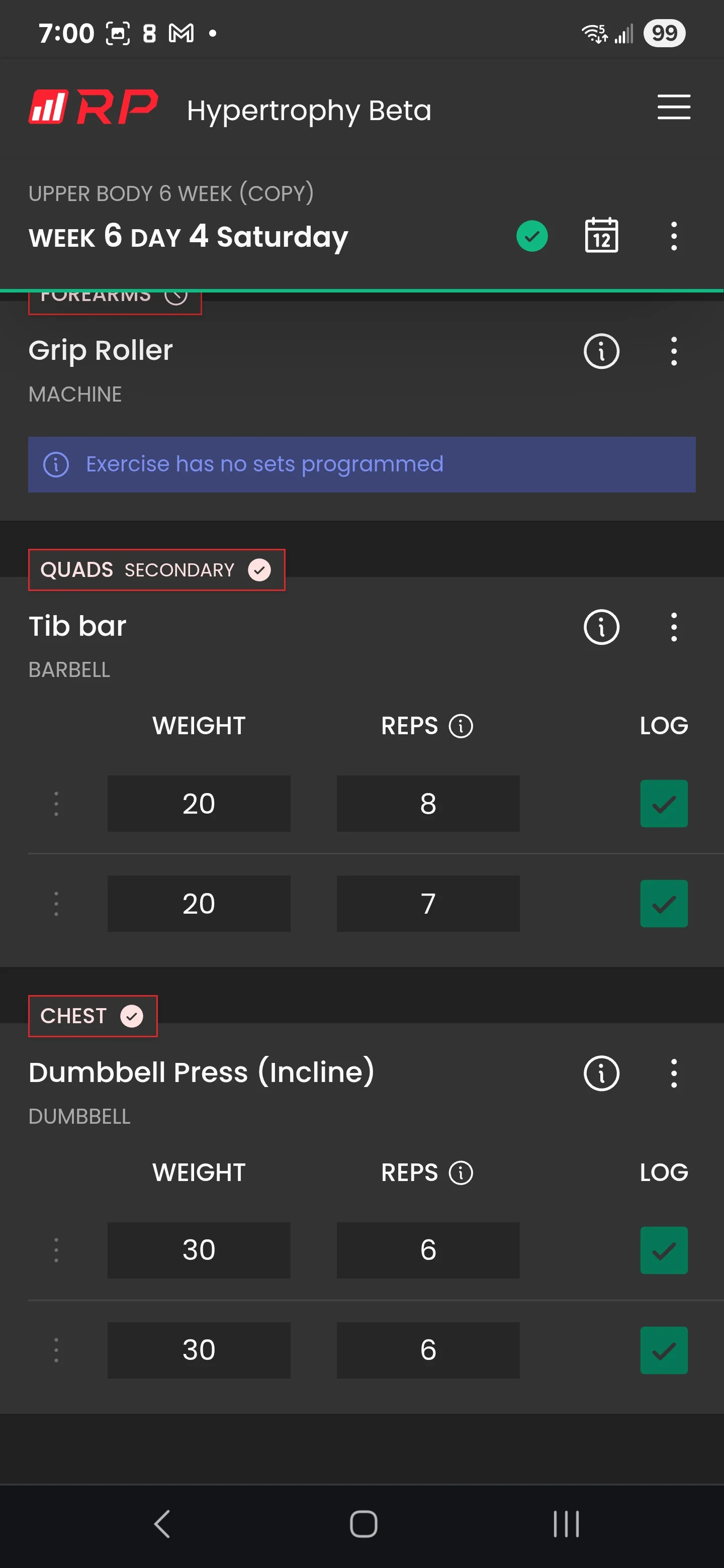Toggle log for first Dumbbell Press set
The width and height of the screenshot is (724, 1568).
[663, 1250]
